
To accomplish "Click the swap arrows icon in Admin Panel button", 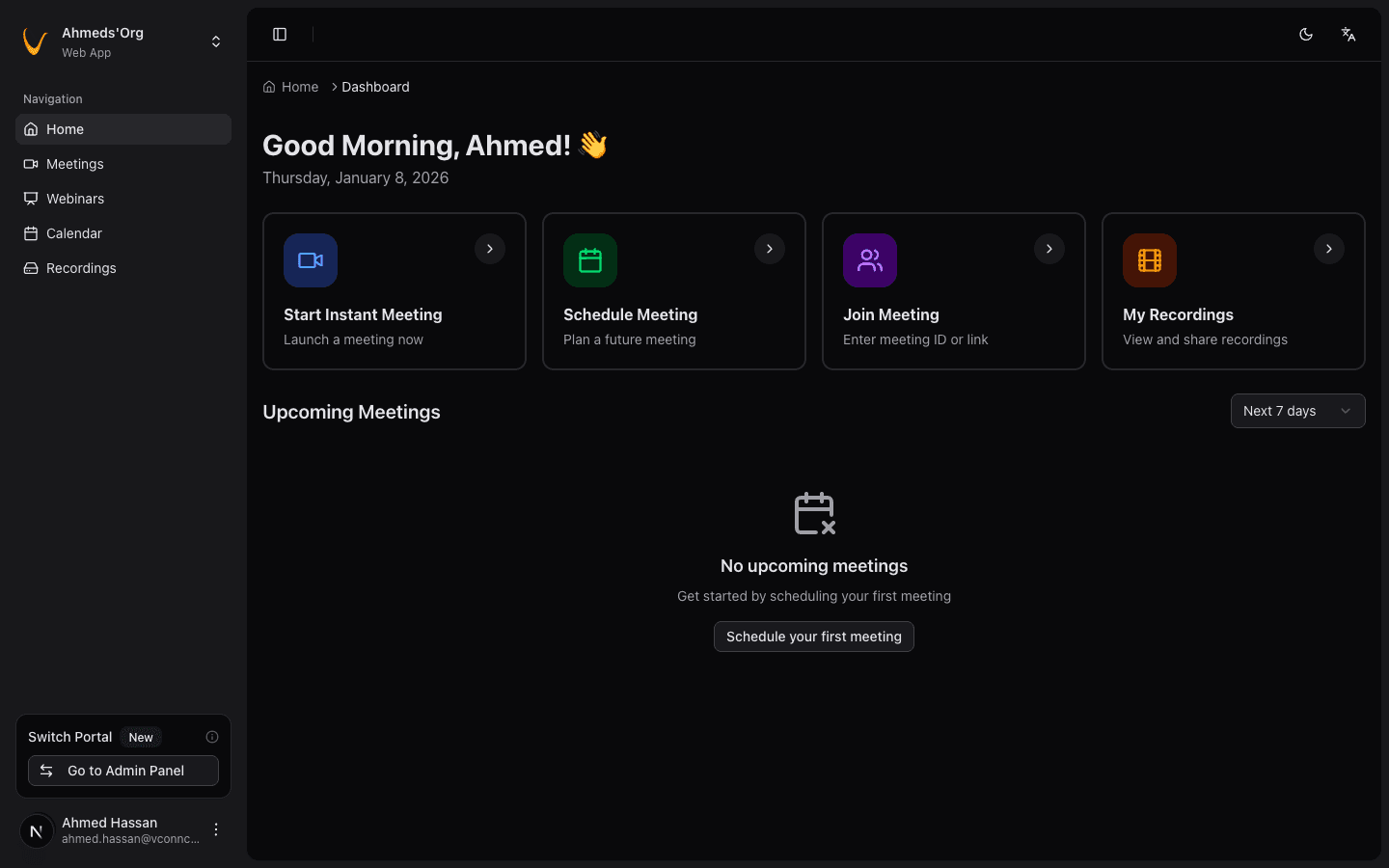I will 46,771.
